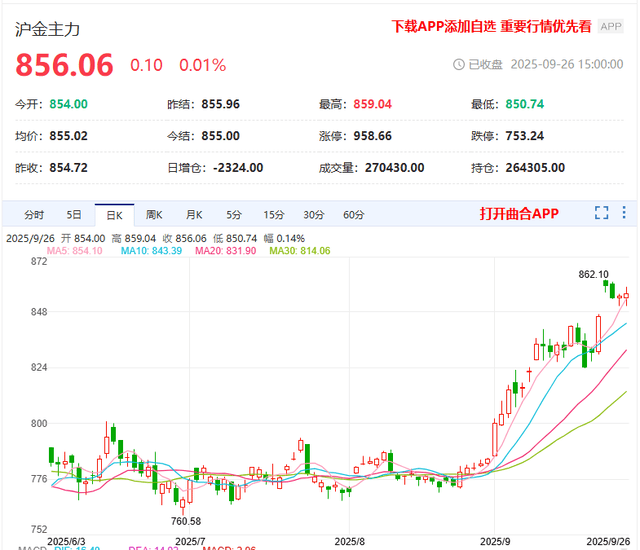Click the change percentage 0.01%
The image size is (640, 550).
click(x=202, y=65)
